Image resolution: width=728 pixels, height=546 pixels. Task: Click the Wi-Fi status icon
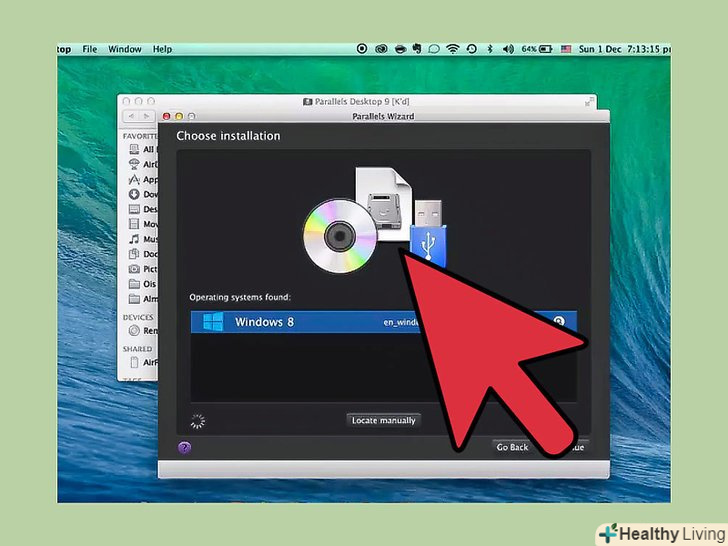(452, 49)
